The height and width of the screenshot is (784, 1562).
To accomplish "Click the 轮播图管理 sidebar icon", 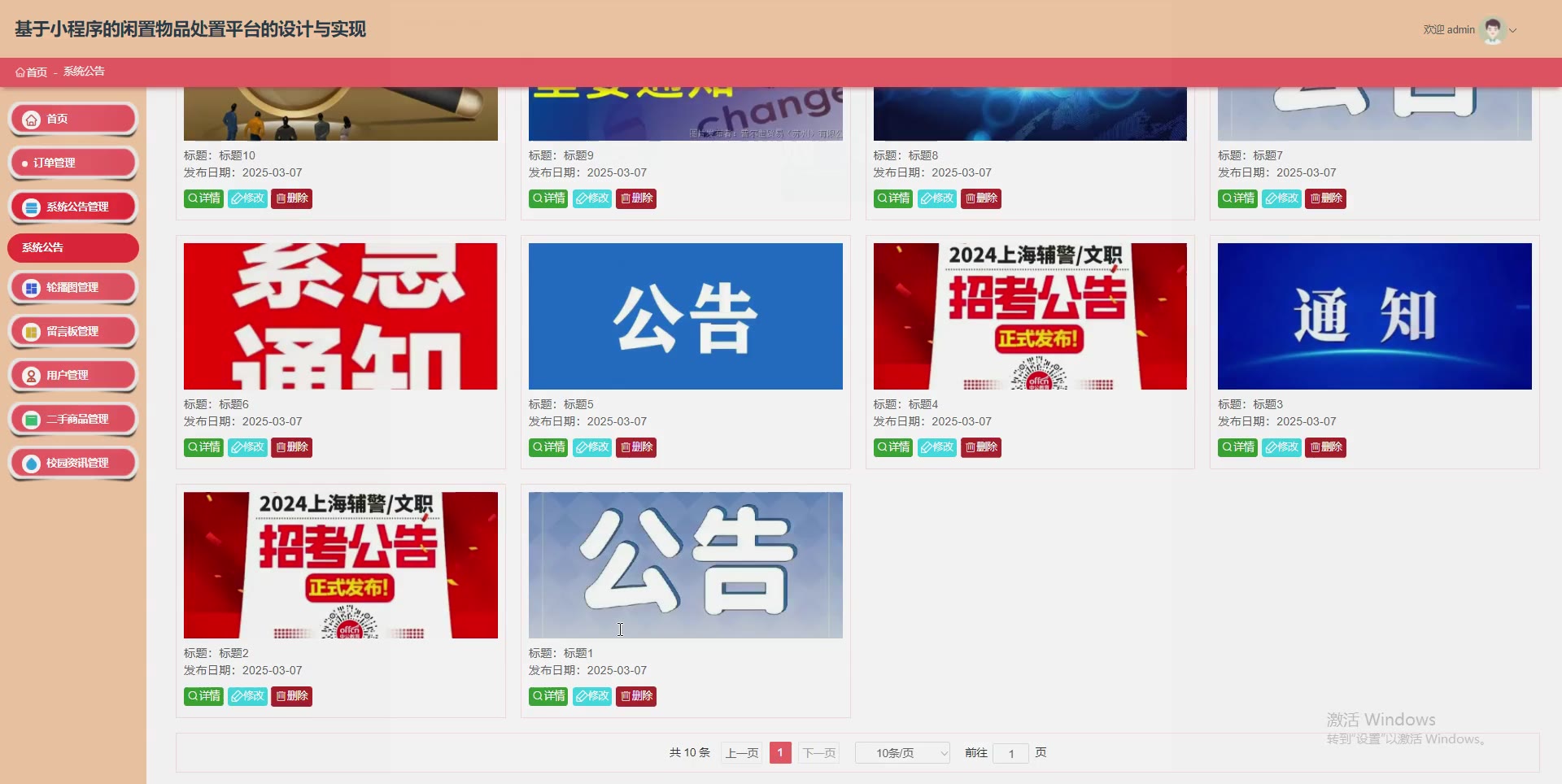I will pos(31,288).
